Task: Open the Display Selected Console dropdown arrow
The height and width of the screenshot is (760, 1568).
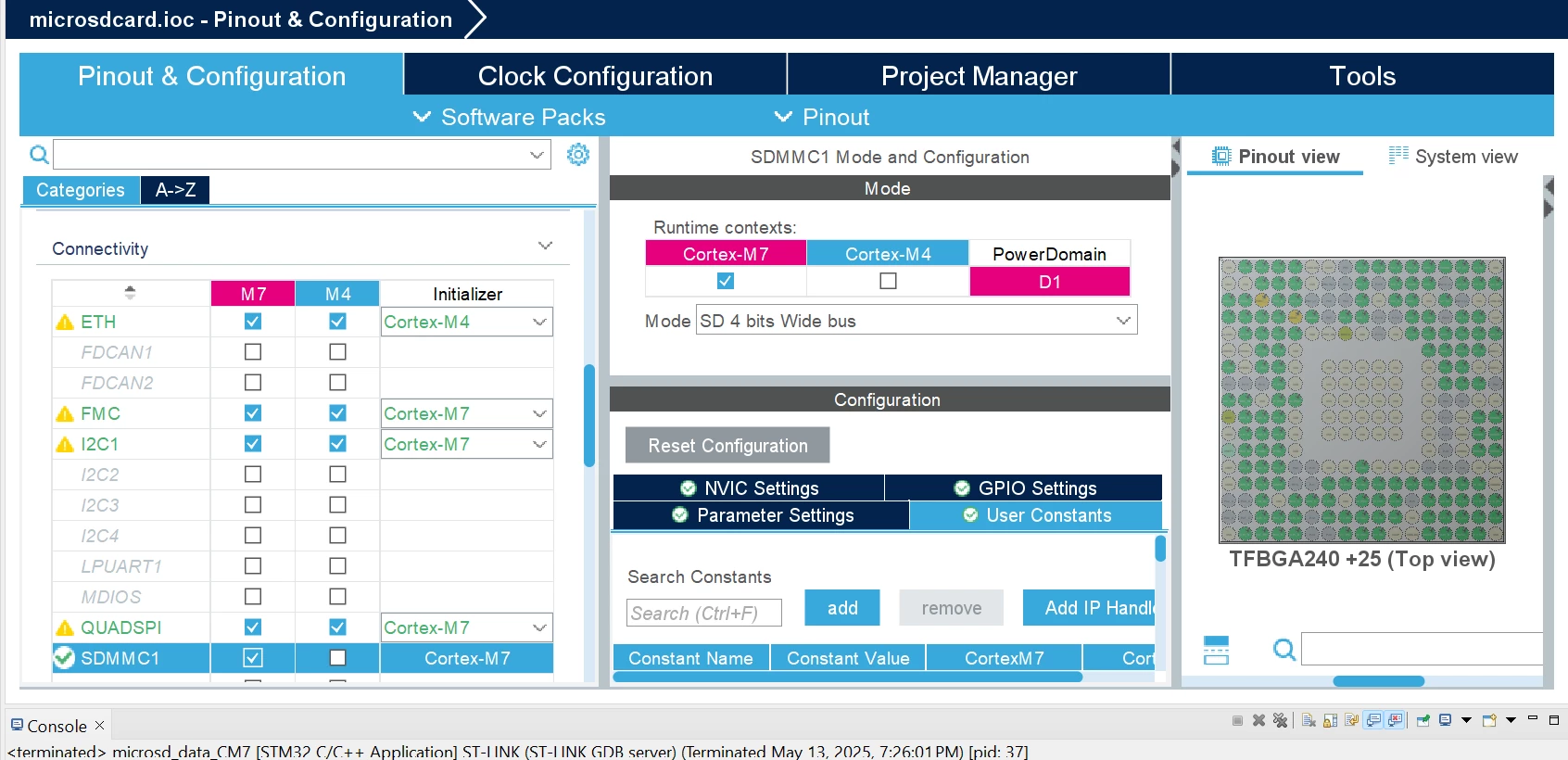Action: tap(1466, 720)
